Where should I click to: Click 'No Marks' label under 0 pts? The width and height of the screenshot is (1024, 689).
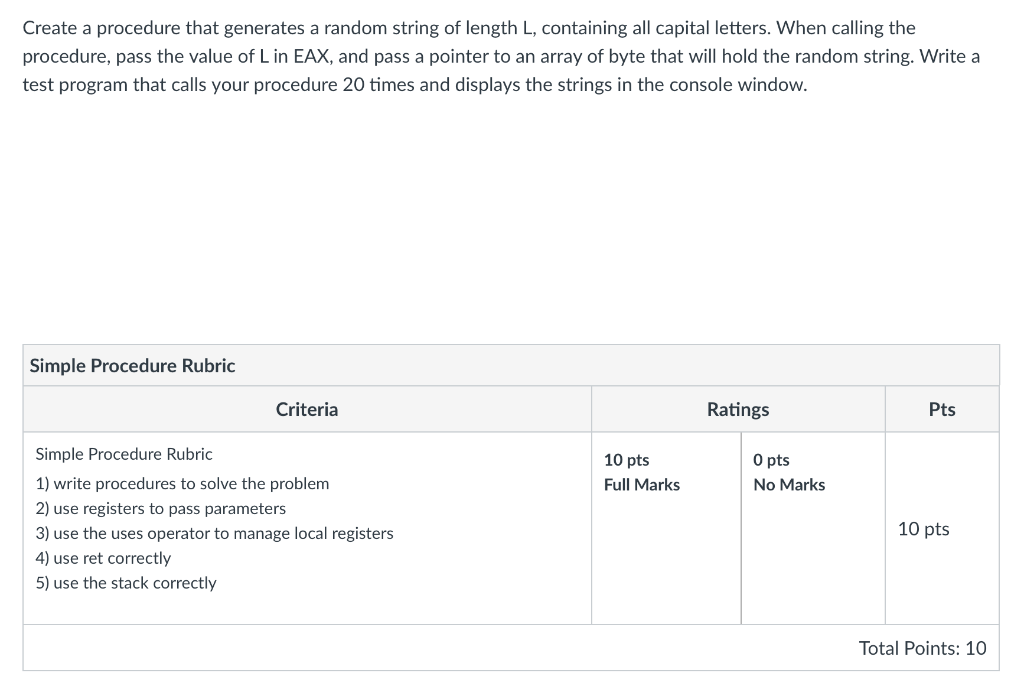(789, 485)
